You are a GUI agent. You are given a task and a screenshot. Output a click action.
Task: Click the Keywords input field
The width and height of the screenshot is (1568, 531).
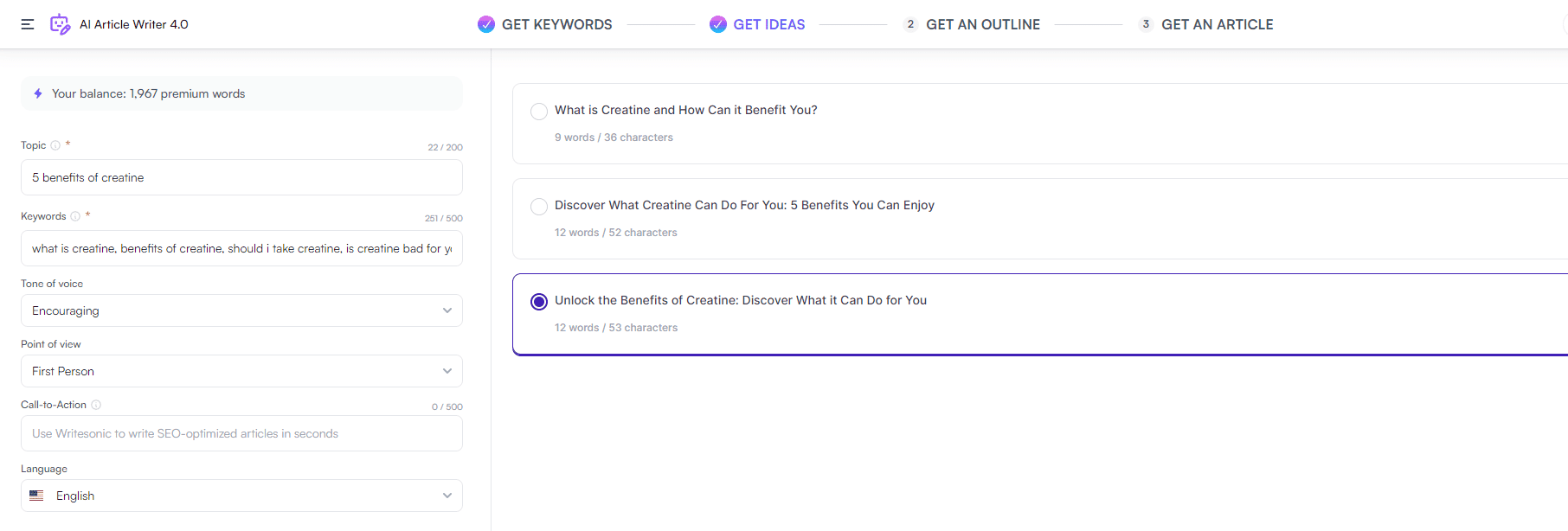pyautogui.click(x=241, y=248)
